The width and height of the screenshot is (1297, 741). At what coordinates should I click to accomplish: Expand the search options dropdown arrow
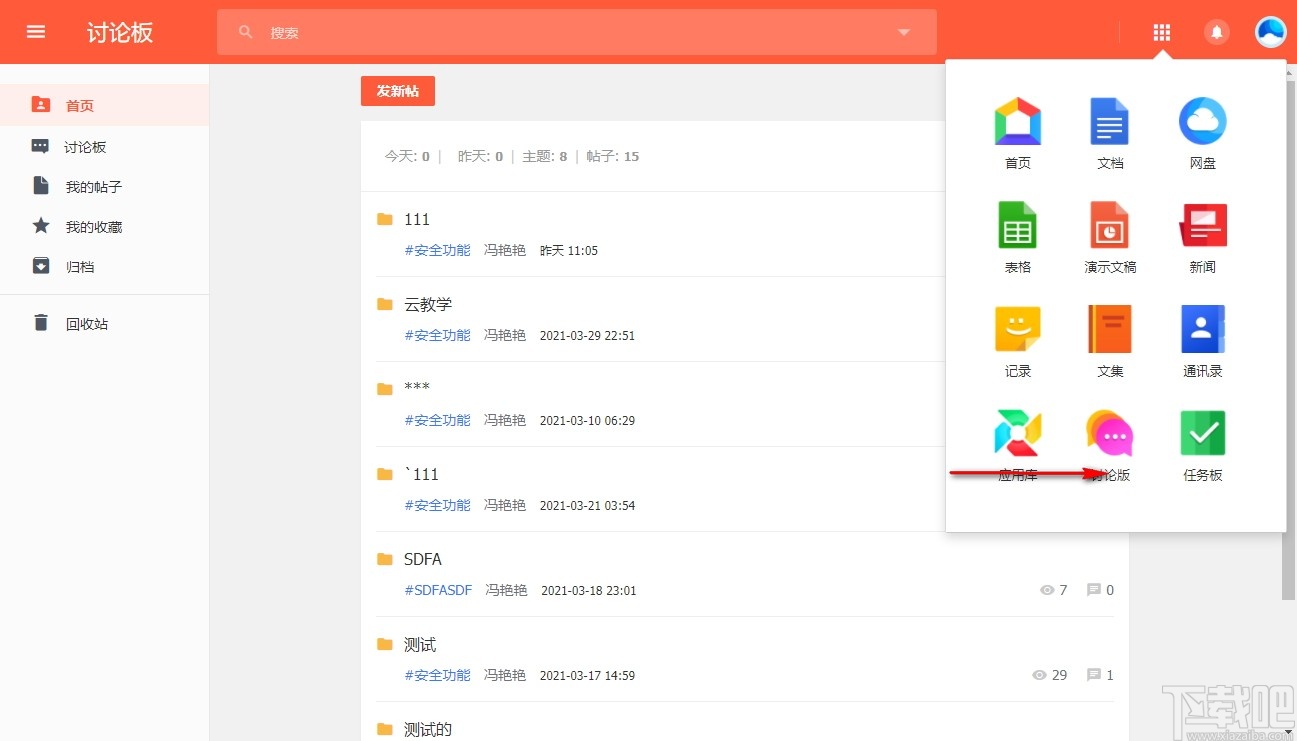[904, 32]
